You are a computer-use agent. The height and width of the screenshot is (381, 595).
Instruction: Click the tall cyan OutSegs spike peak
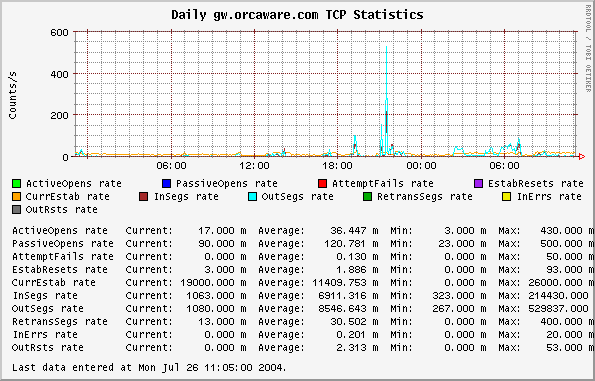click(x=386, y=47)
